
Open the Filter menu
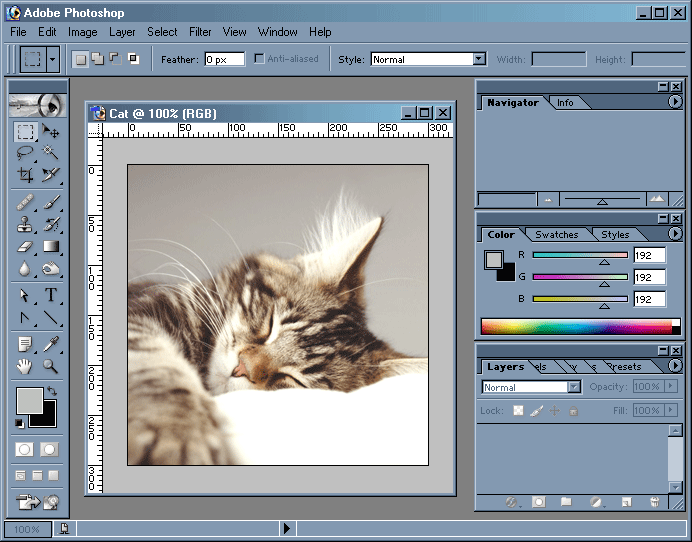(200, 32)
